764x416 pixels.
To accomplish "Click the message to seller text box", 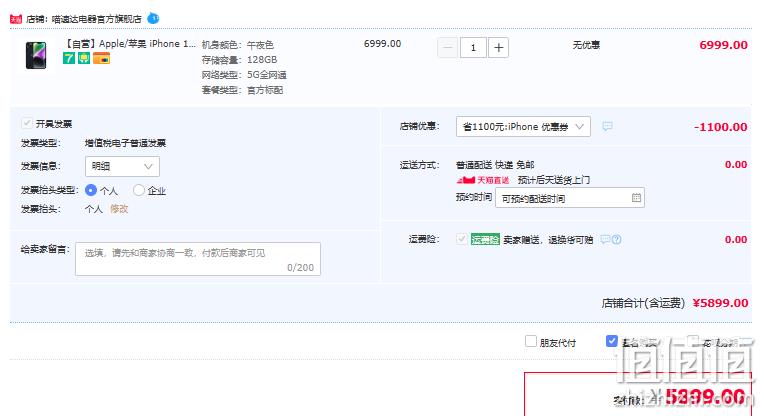I will pos(198,259).
